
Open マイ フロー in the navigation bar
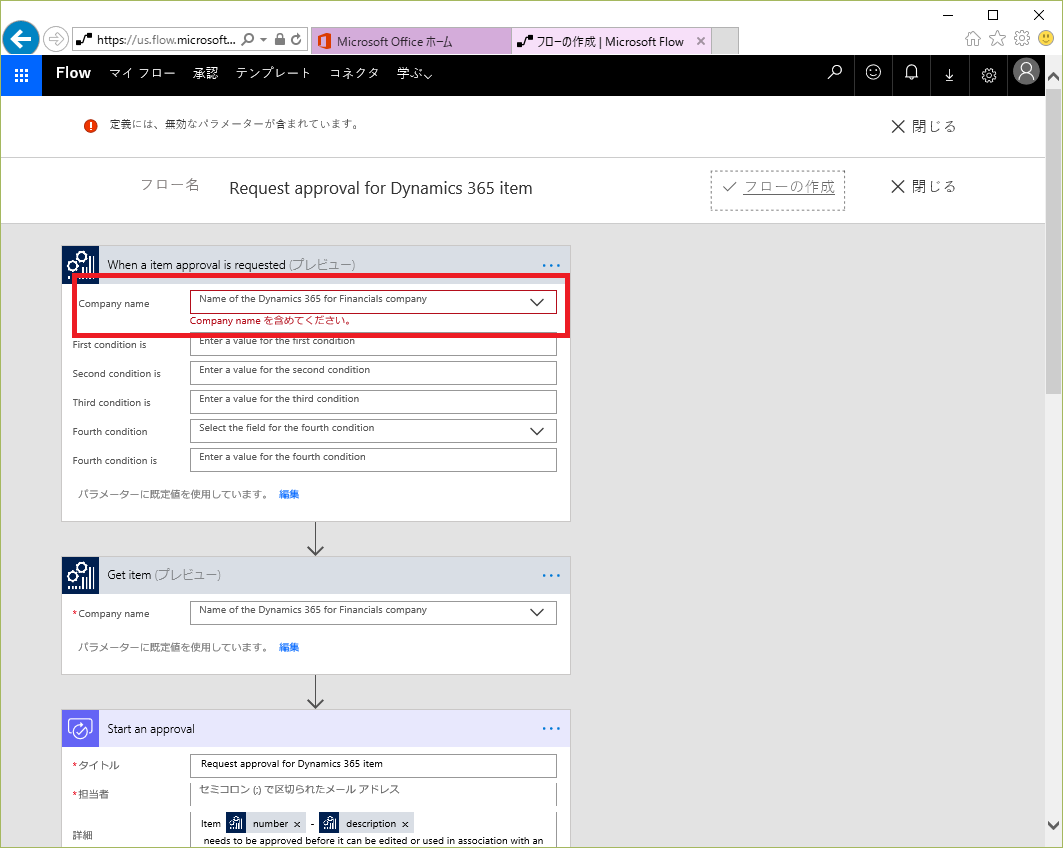pos(142,73)
